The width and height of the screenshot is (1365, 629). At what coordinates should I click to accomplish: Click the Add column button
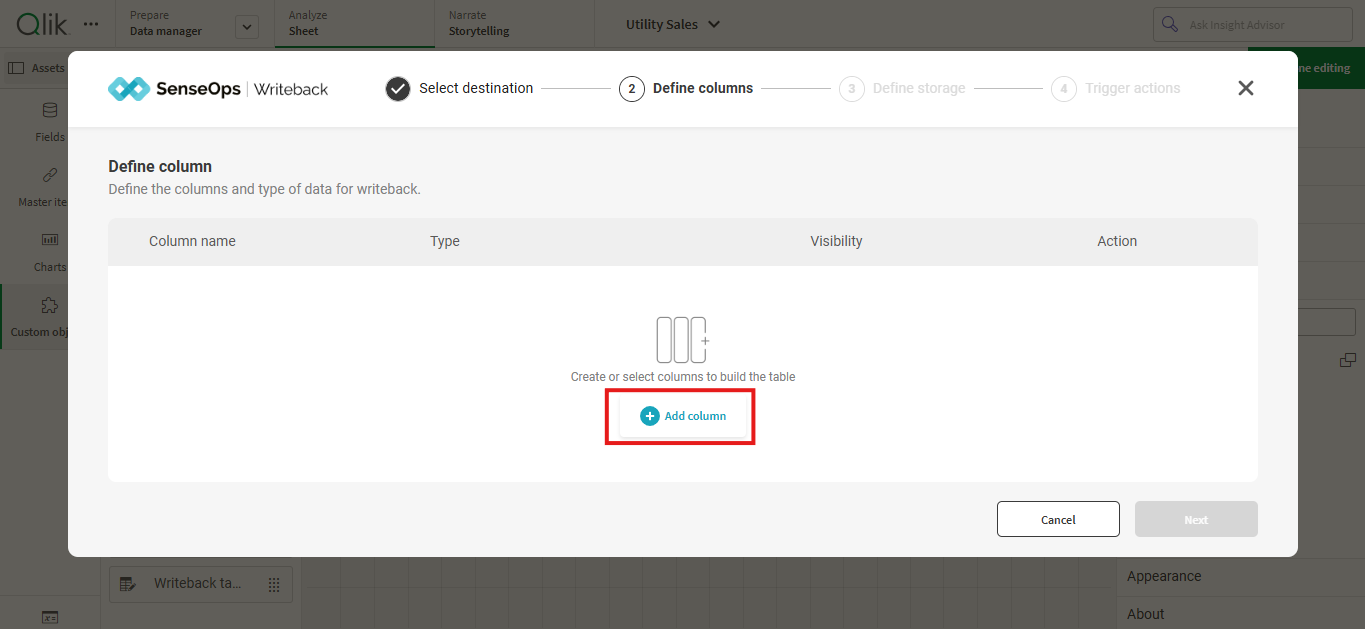tap(682, 416)
